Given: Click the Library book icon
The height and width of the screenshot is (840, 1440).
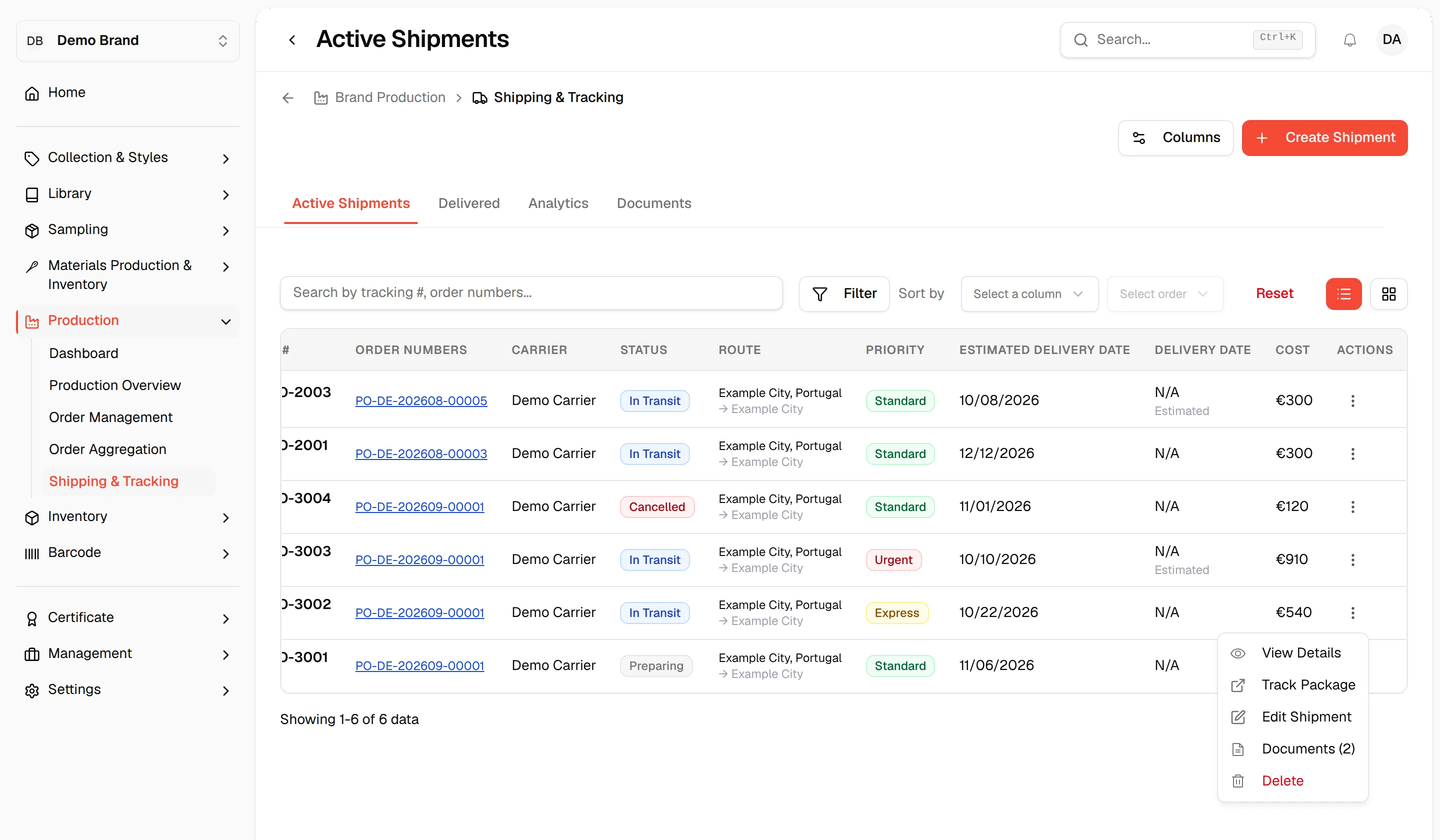Looking at the screenshot, I should point(32,194).
